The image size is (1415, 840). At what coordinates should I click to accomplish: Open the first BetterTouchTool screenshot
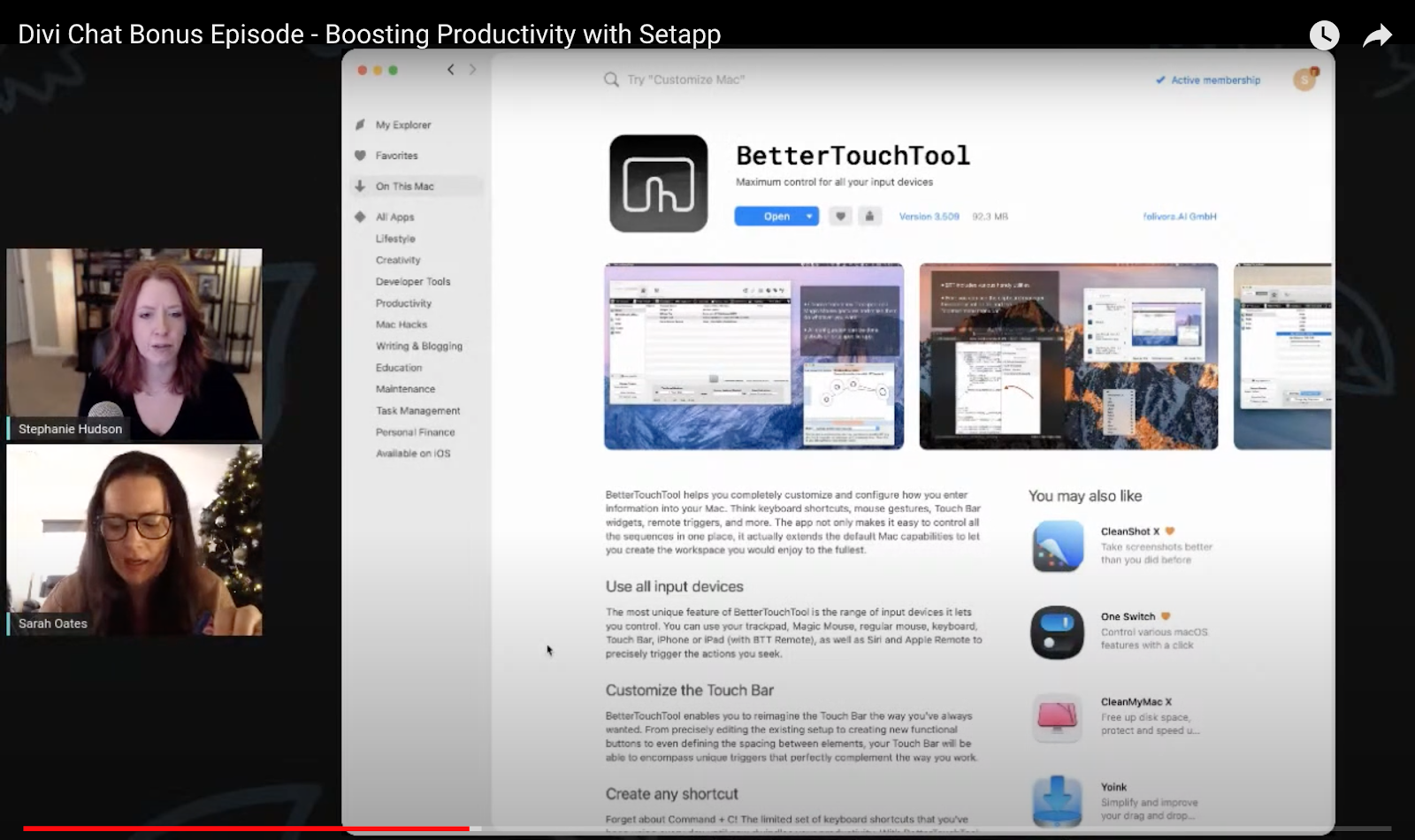753,356
